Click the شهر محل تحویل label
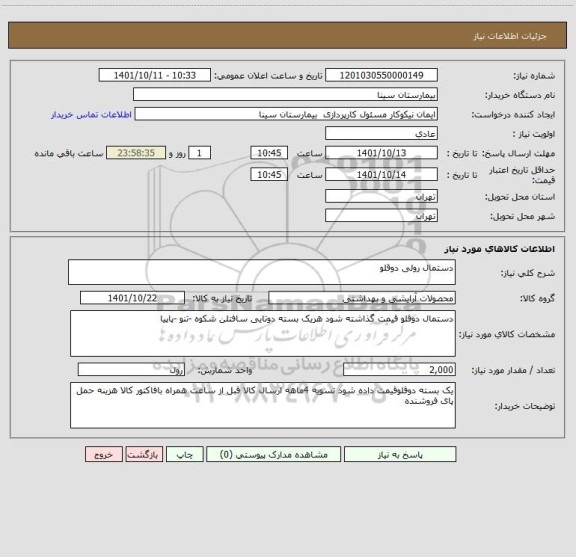The width and height of the screenshot is (576, 557). [522, 216]
